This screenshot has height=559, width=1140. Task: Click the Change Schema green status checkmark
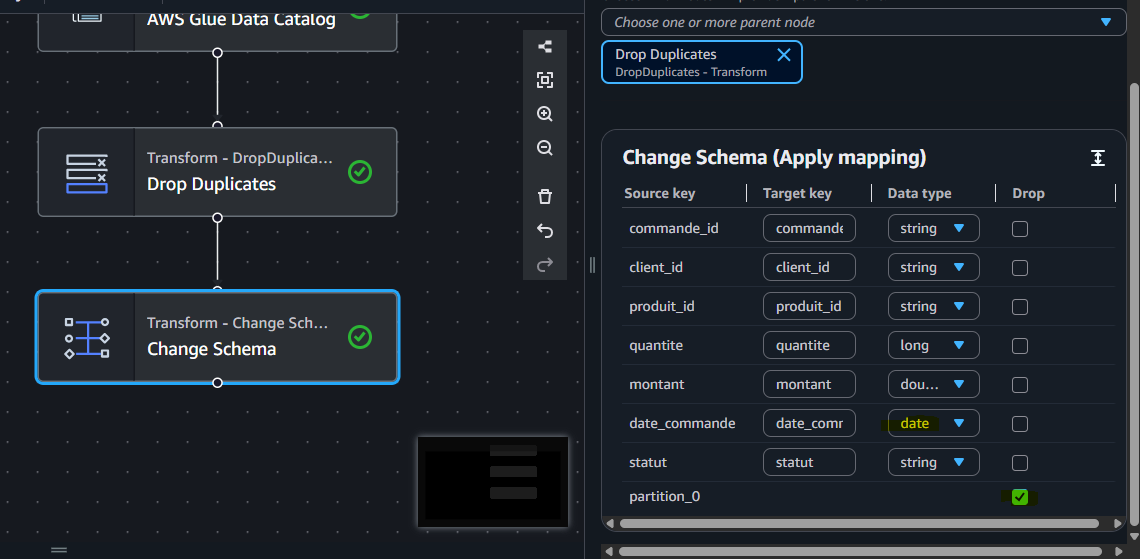(x=360, y=337)
